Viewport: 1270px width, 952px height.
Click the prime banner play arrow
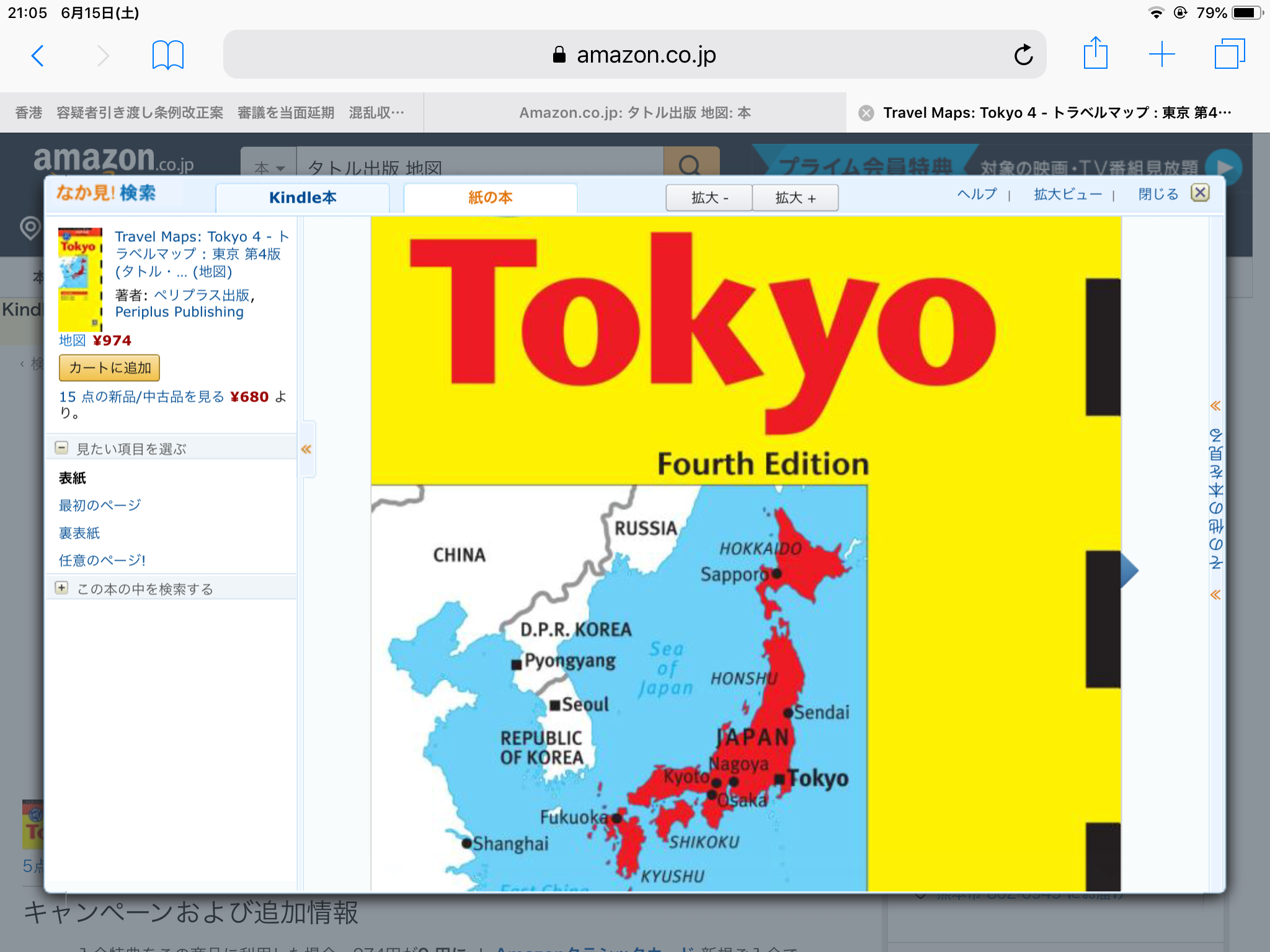1223,167
